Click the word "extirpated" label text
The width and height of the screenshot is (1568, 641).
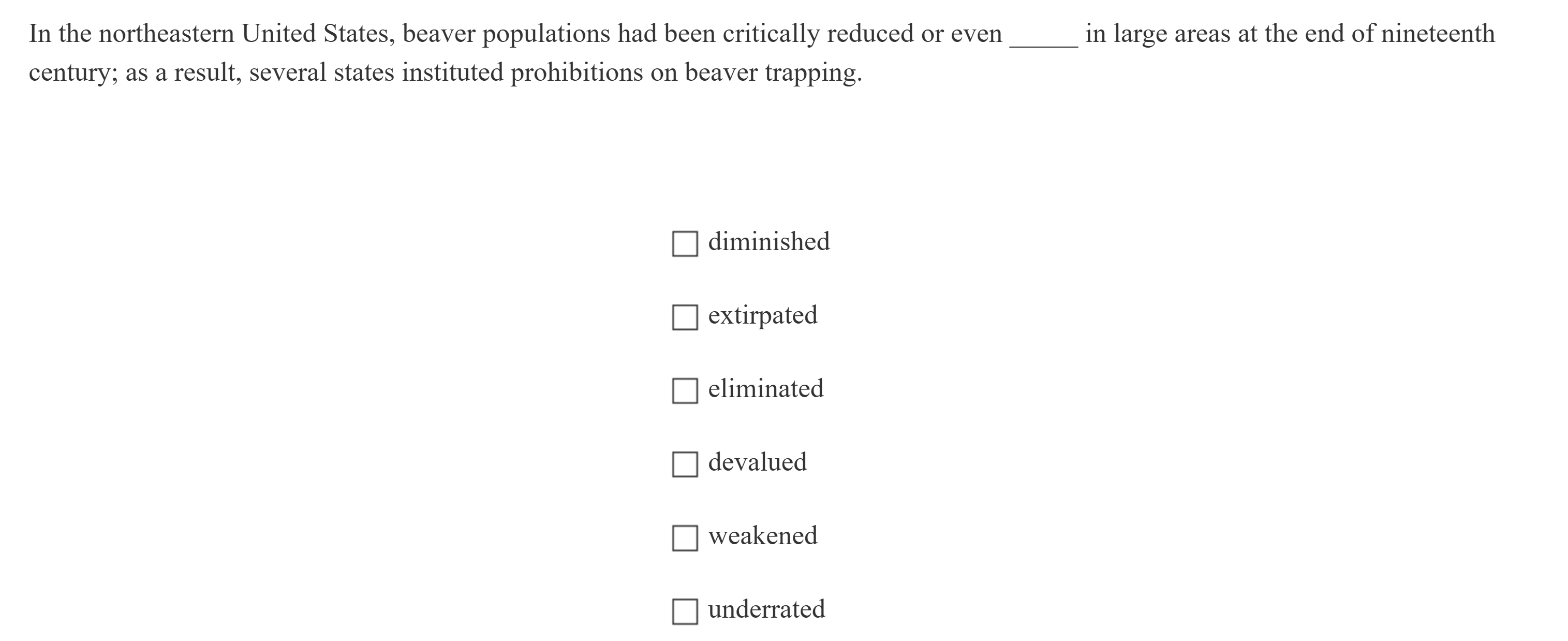[763, 315]
